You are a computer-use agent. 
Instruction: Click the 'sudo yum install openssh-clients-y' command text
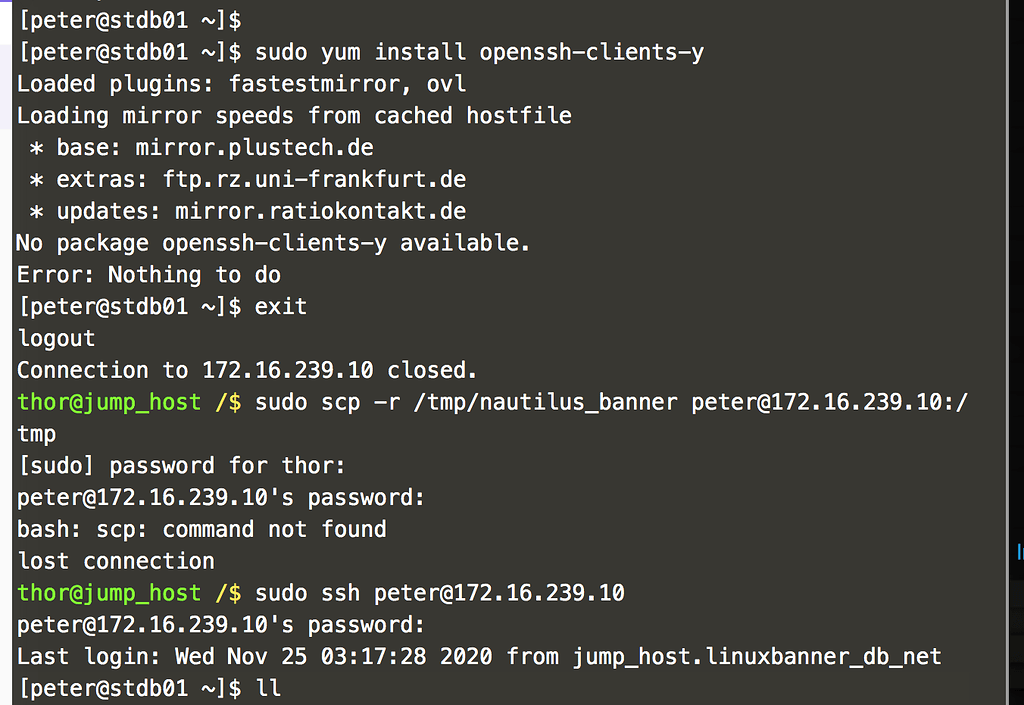(479, 52)
